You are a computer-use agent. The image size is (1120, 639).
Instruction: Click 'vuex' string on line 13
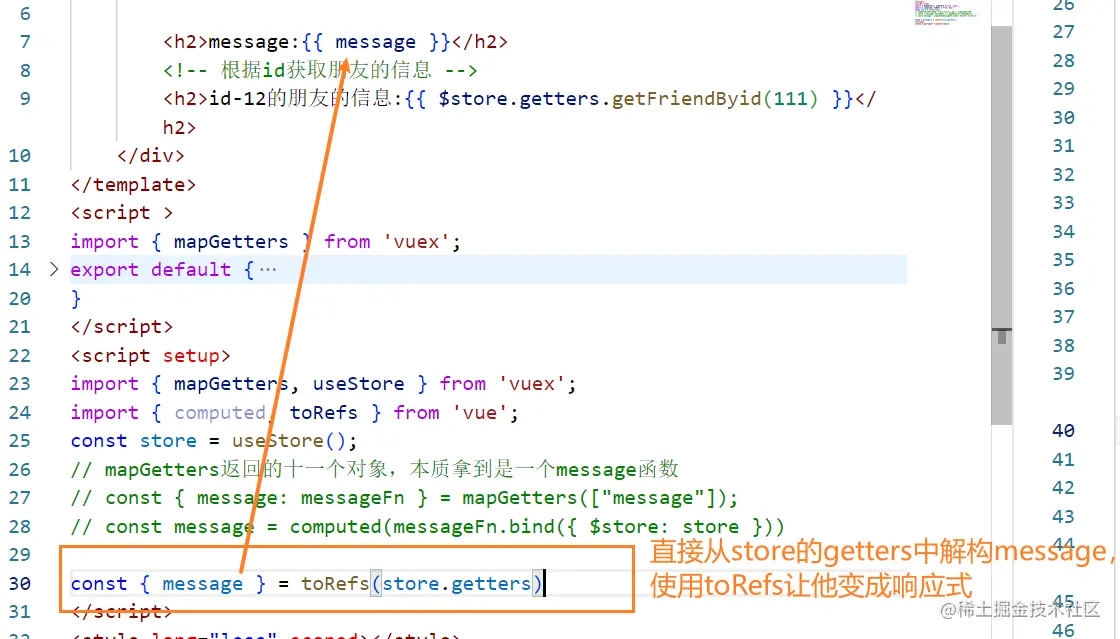coord(418,242)
